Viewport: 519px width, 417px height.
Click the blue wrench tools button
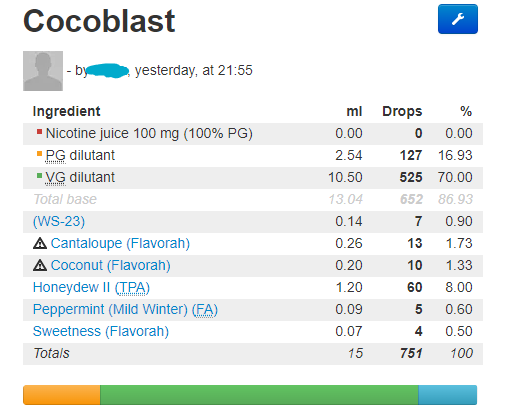[x=457, y=19]
